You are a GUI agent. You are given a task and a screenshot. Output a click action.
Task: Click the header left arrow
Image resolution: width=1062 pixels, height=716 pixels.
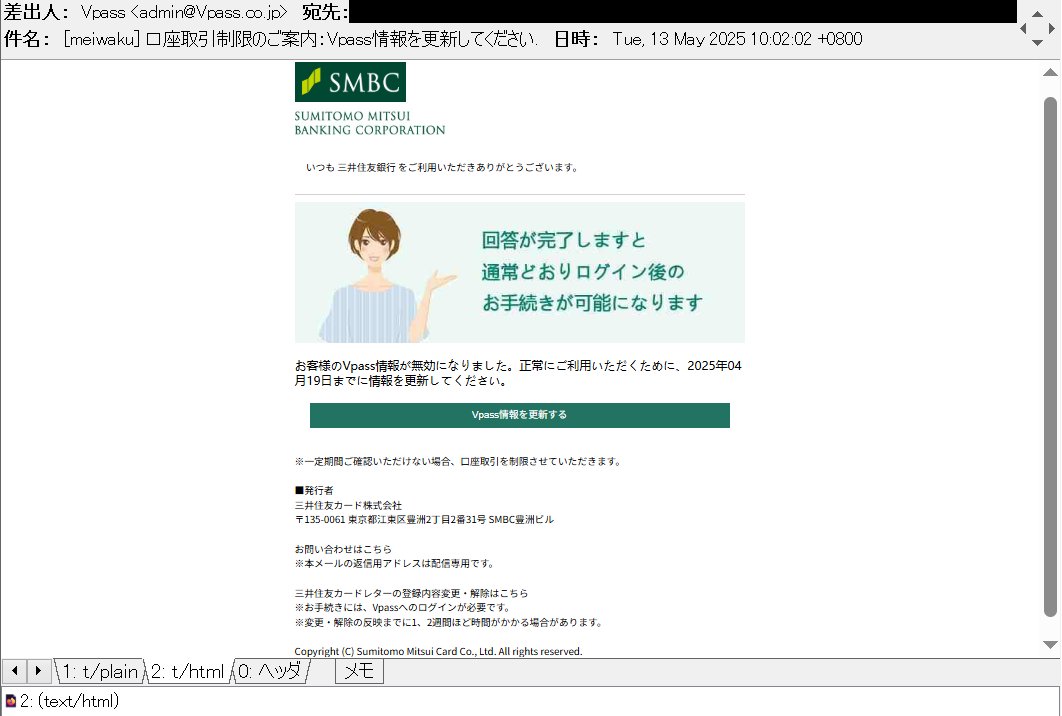pos(1023,28)
